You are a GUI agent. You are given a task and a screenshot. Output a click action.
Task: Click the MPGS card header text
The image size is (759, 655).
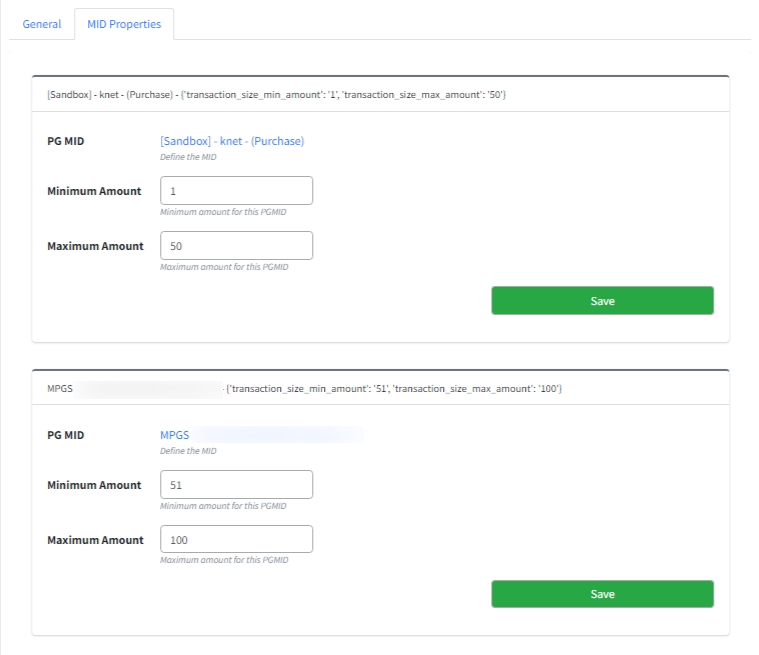coord(394,388)
